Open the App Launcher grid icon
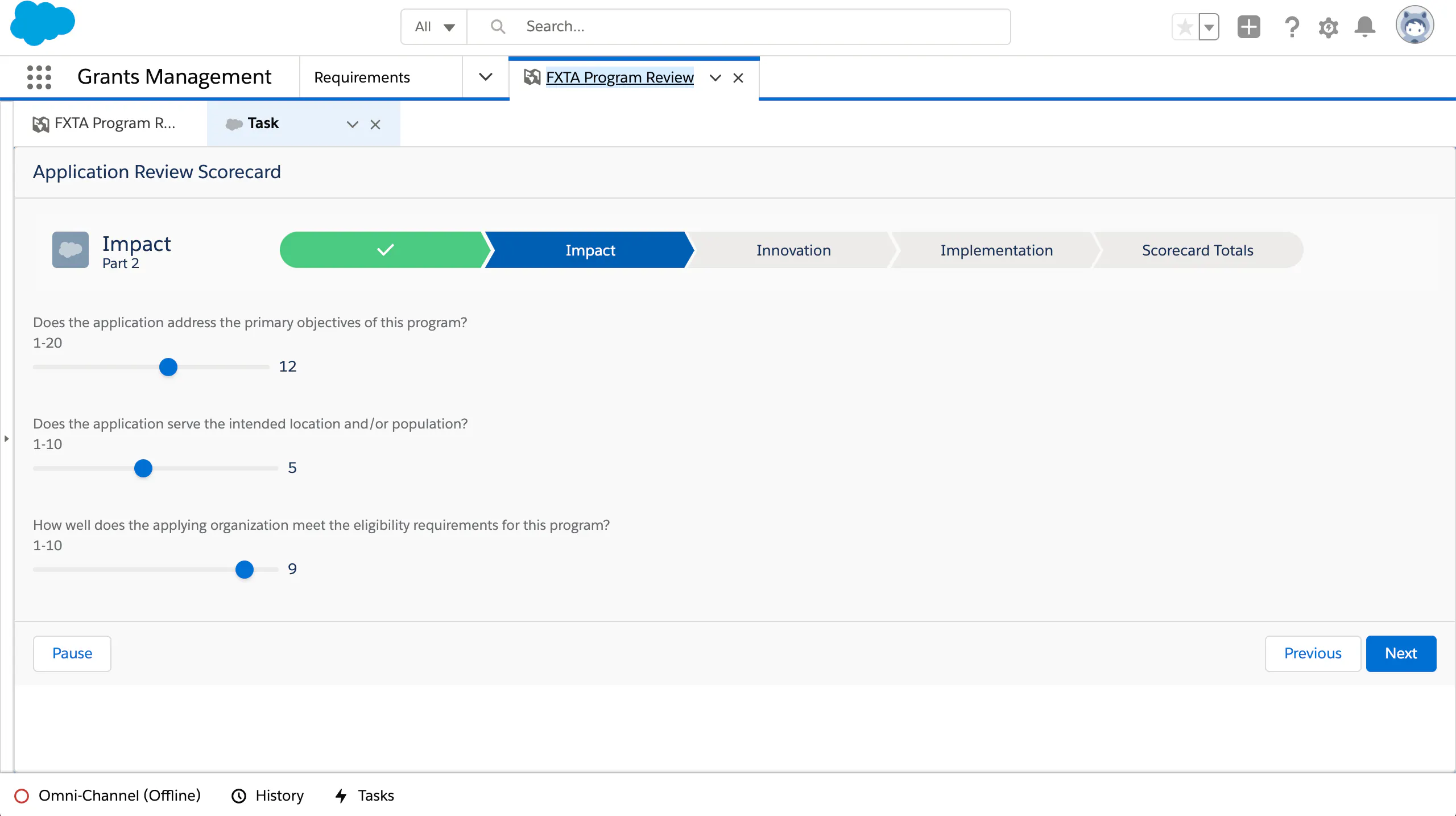The width and height of the screenshot is (1456, 816). [39, 77]
